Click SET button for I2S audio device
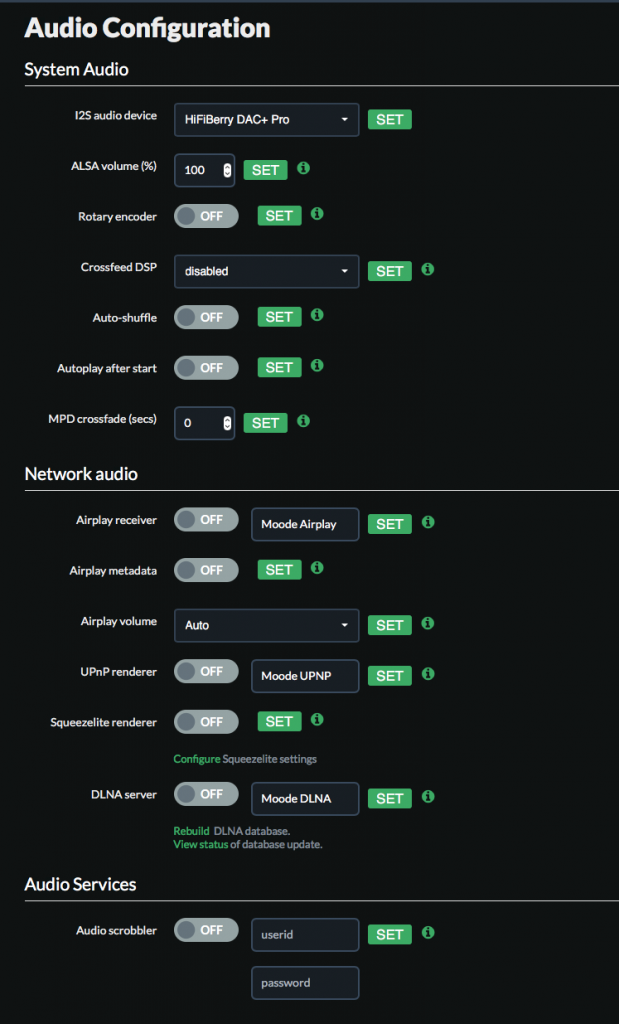This screenshot has height=1024, width=619. click(x=389, y=120)
